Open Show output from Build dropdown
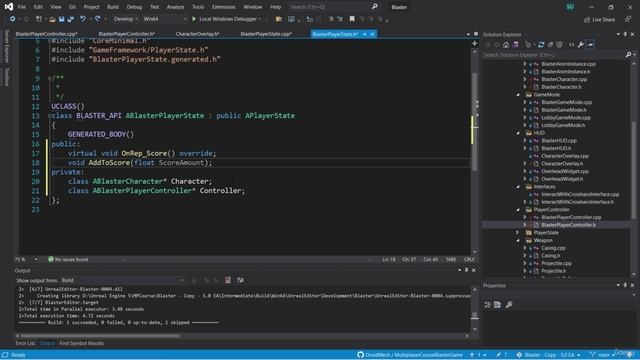 tap(122, 280)
